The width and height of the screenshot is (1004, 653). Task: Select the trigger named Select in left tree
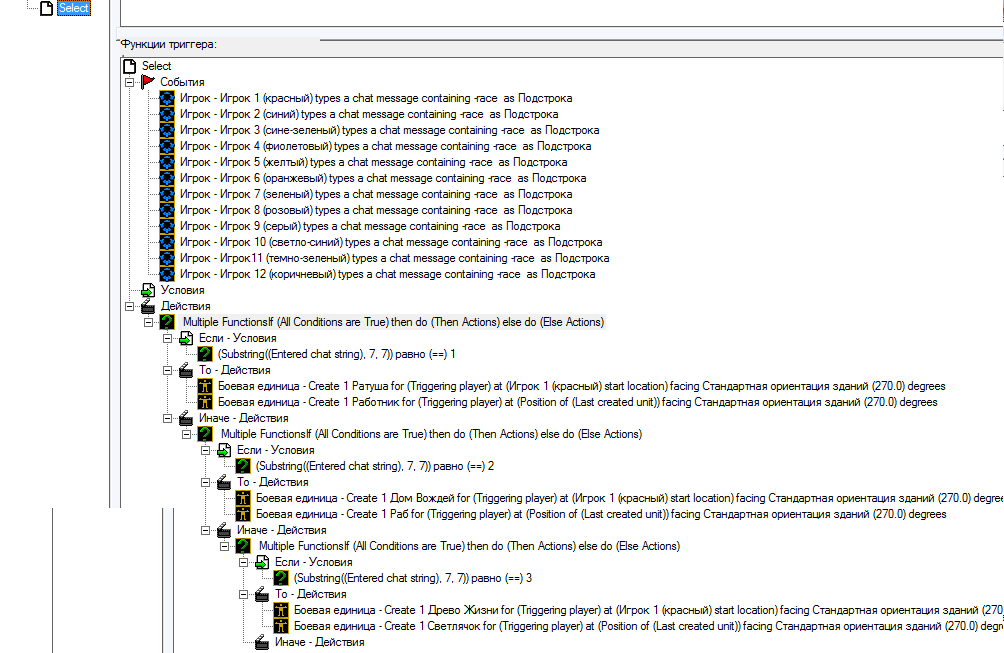(74, 8)
